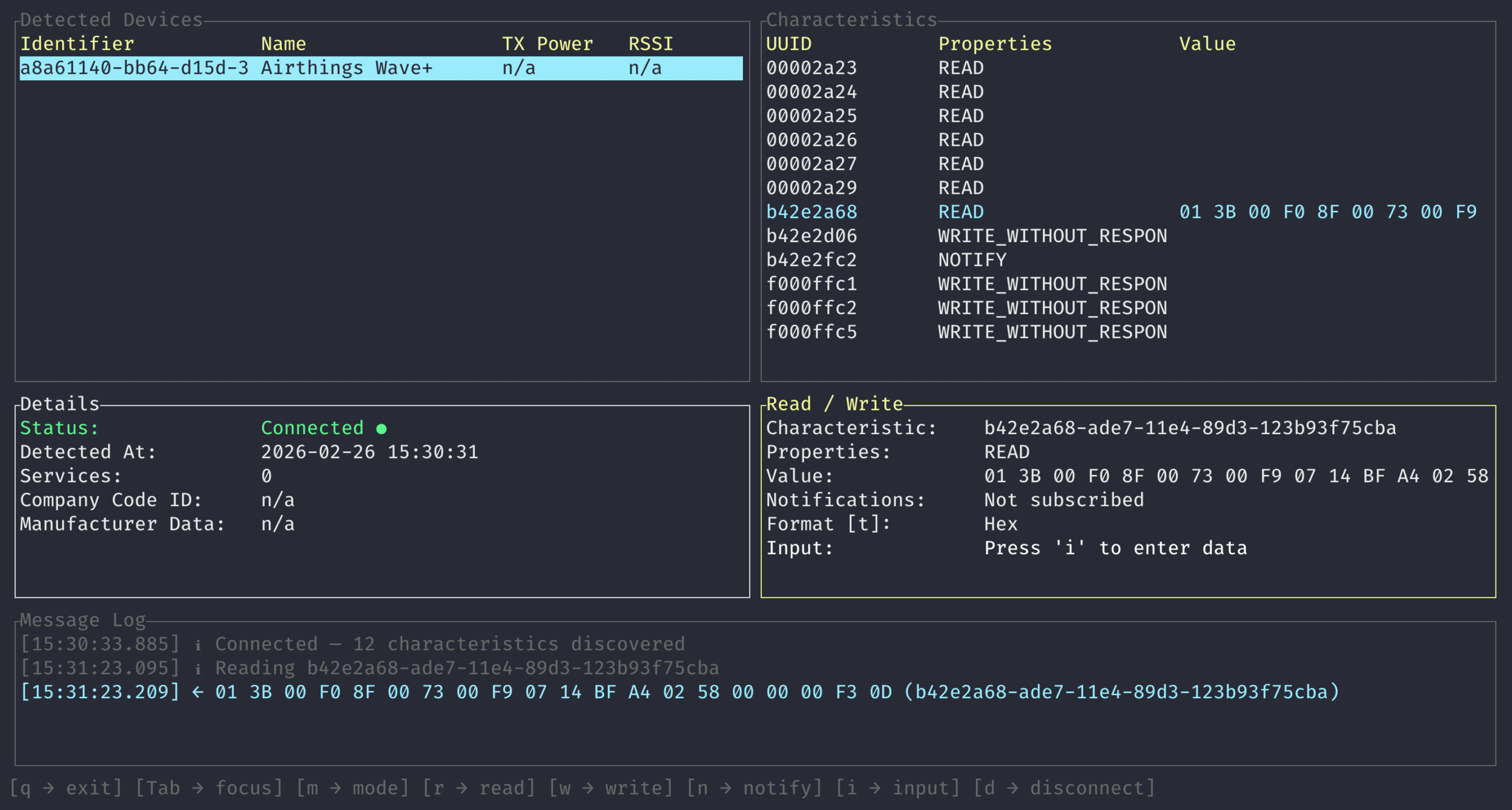Click the notify shortcut hint
This screenshot has width=1512, height=810.
pos(754,788)
